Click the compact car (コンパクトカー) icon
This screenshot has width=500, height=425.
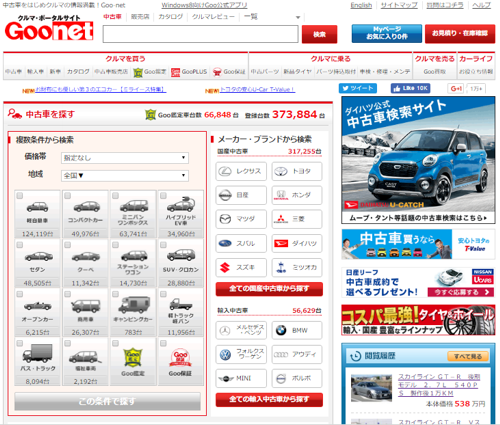(86, 206)
